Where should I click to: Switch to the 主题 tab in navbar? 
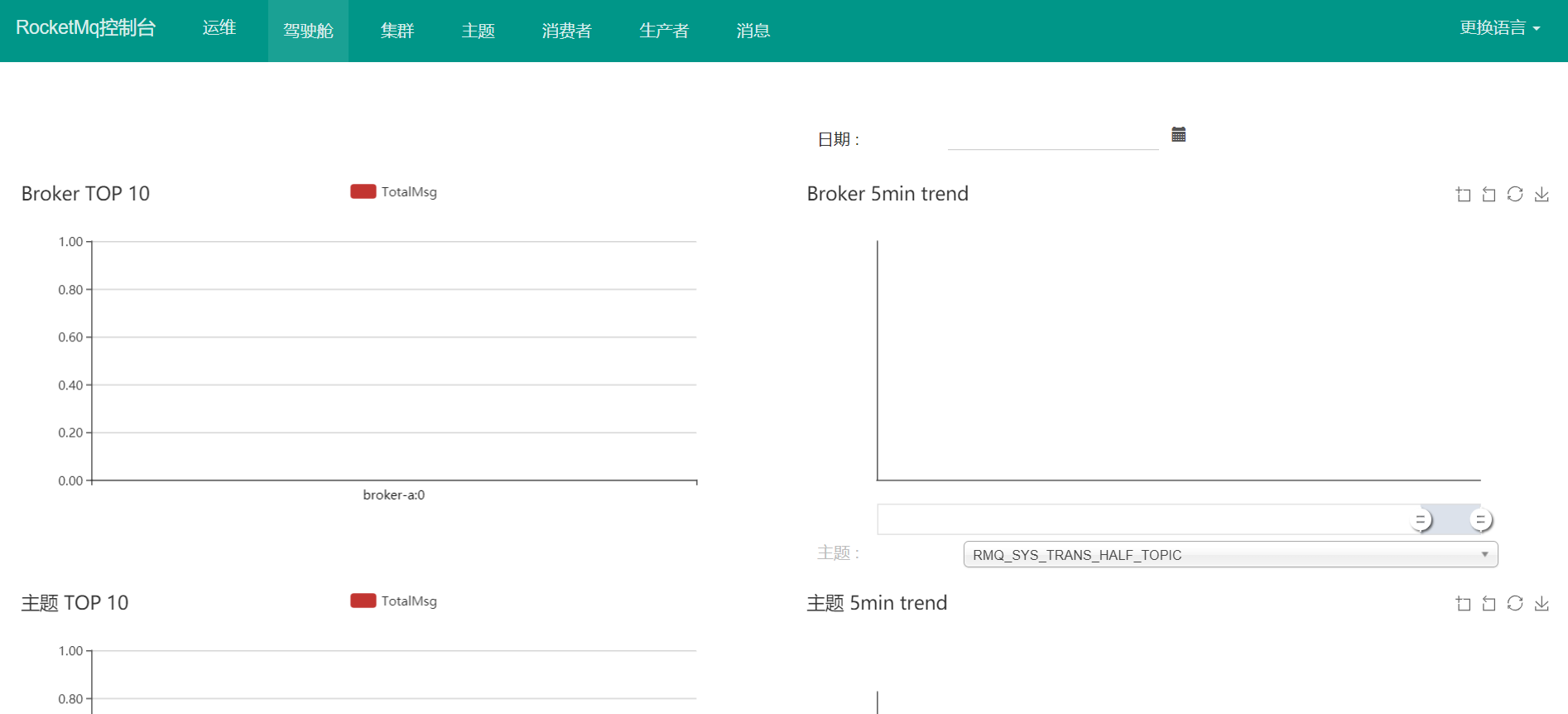pyautogui.click(x=478, y=31)
